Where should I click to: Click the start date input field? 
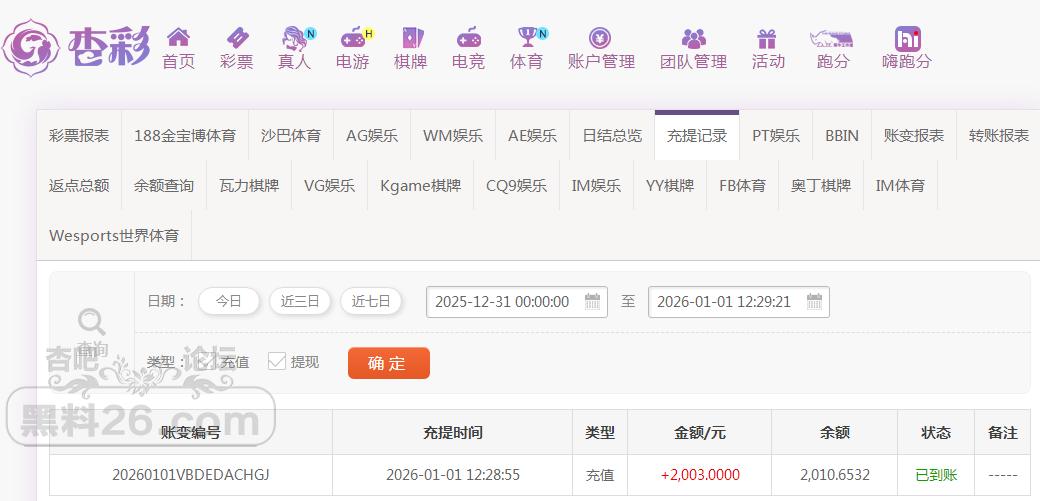503,301
